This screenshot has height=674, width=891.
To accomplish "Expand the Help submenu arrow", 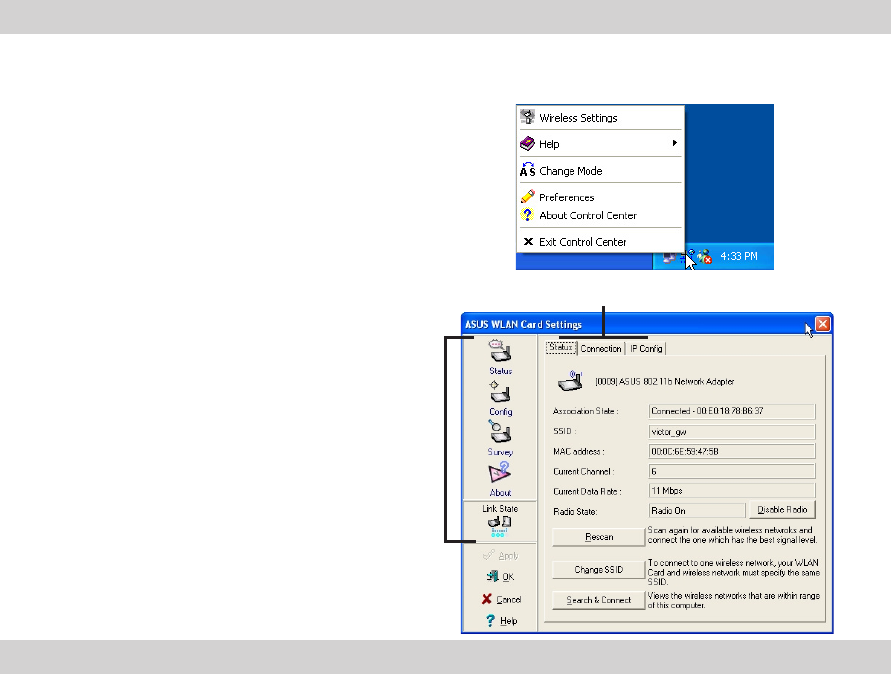I will (675, 143).
